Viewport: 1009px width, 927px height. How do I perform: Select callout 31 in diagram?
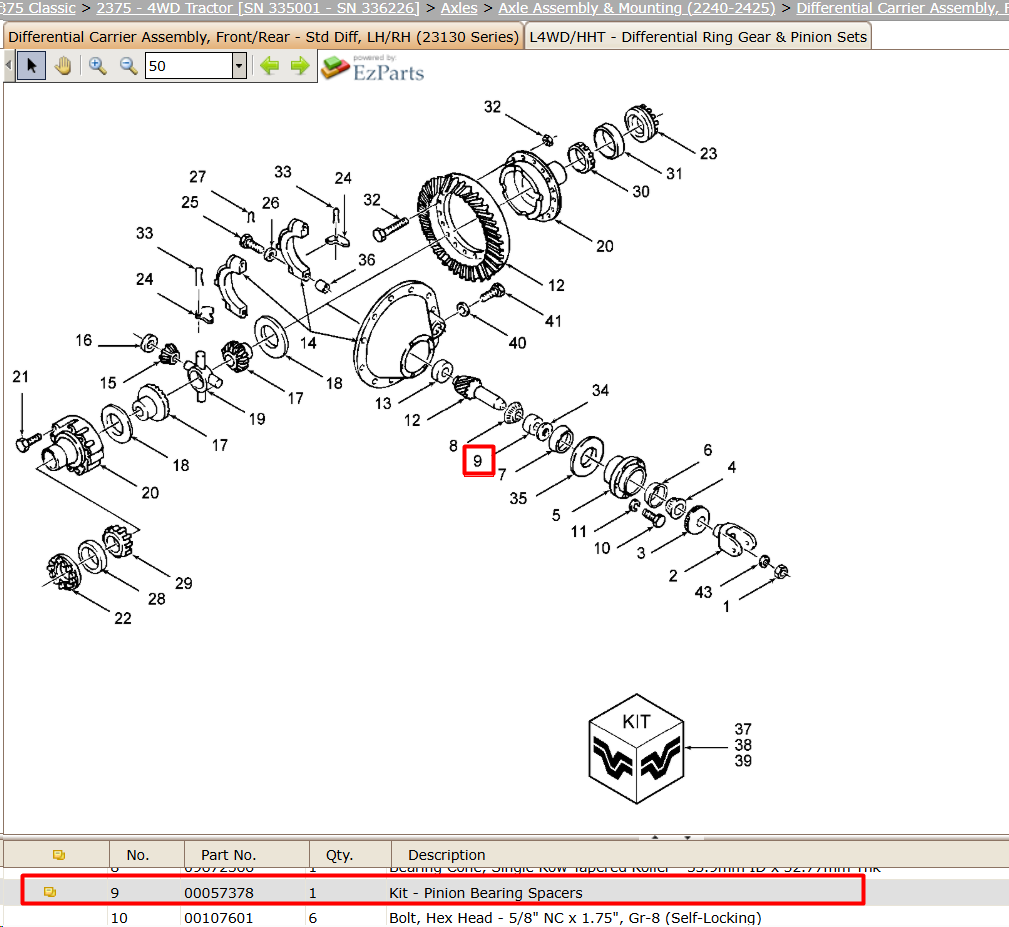tap(674, 174)
